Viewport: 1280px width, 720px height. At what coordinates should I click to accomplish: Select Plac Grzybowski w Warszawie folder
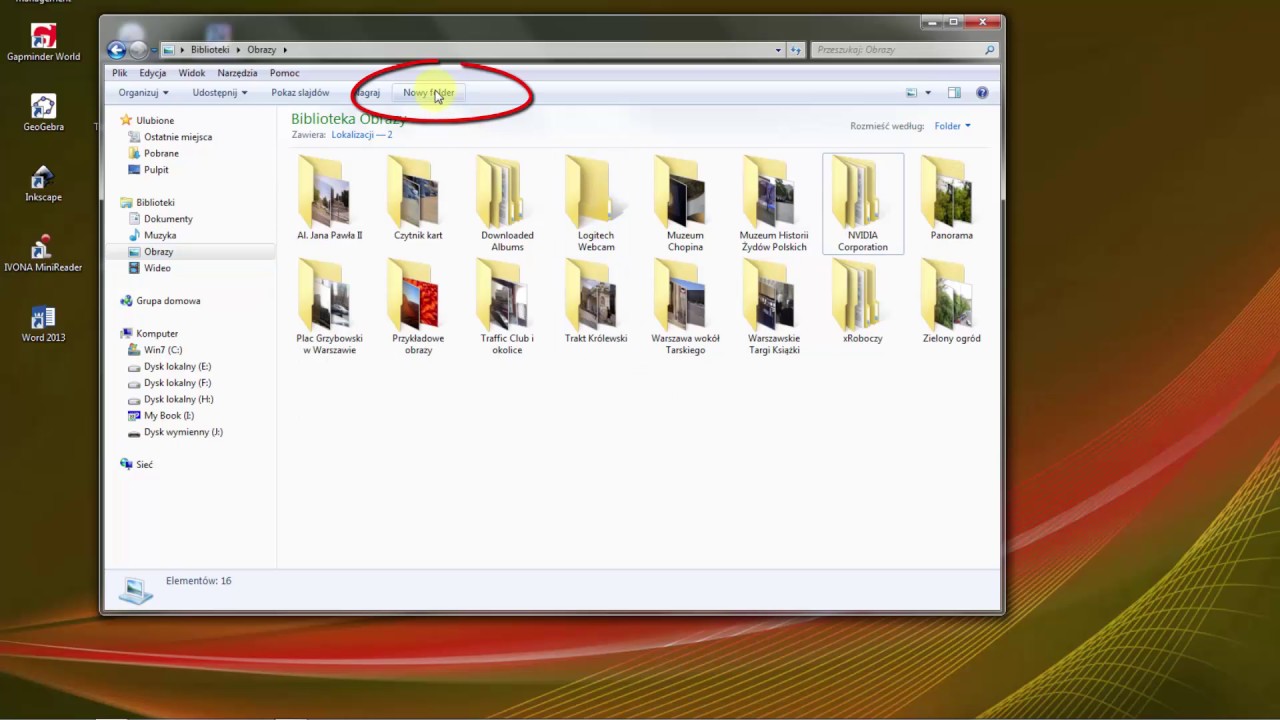[x=329, y=307]
